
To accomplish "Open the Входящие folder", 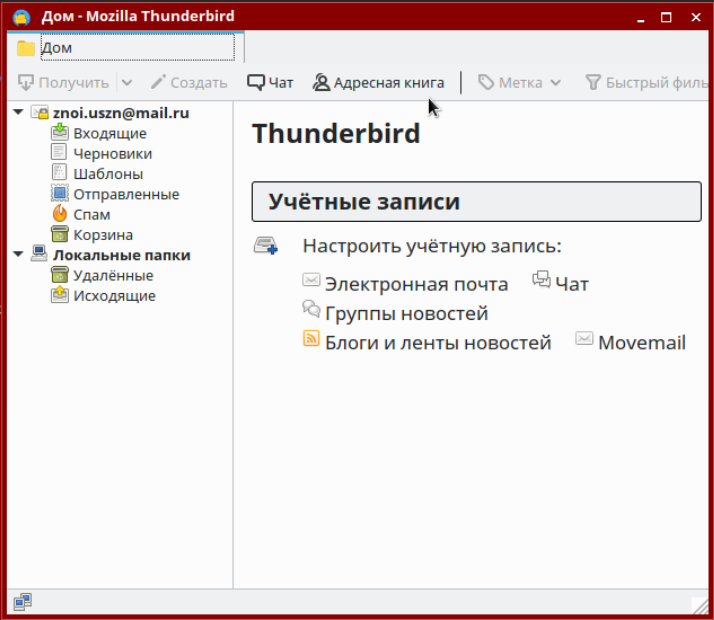I will point(110,133).
